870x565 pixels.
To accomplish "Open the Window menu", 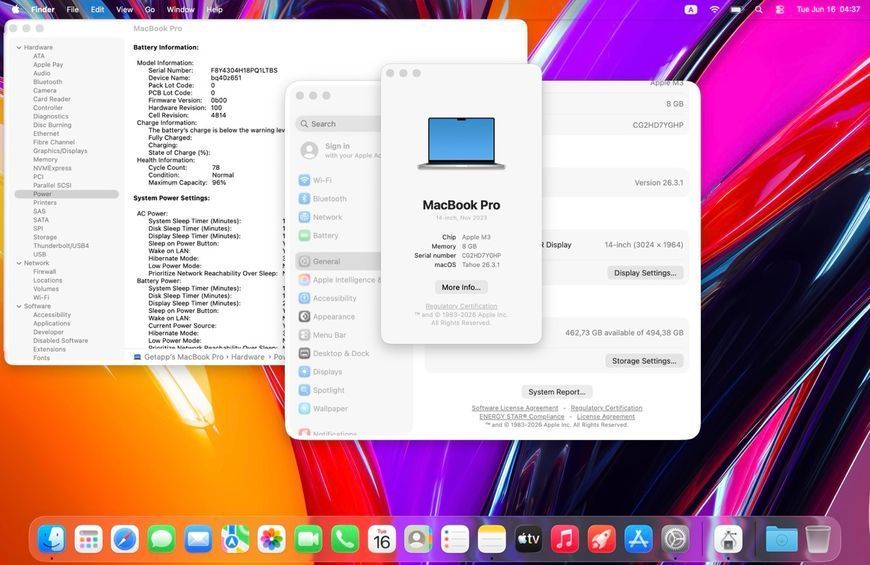I will [180, 9].
